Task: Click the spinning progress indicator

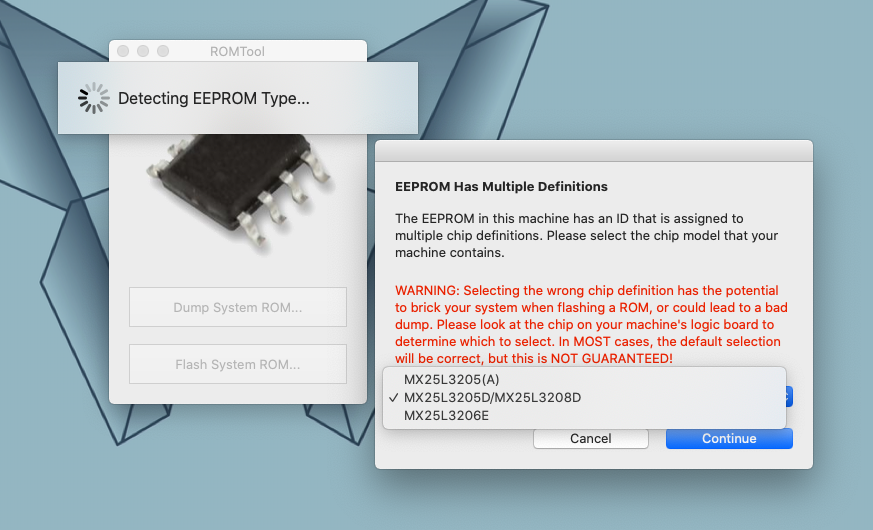Action: [94, 99]
